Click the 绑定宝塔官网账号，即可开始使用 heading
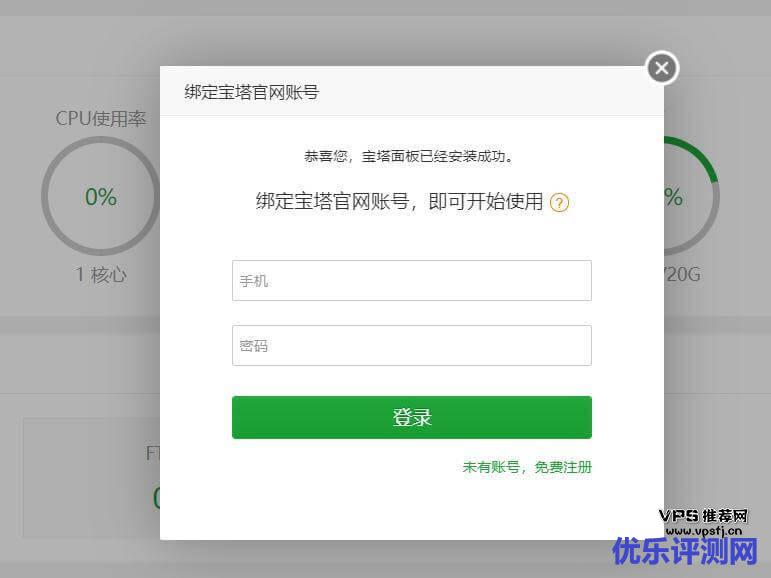The image size is (771, 578). click(399, 201)
